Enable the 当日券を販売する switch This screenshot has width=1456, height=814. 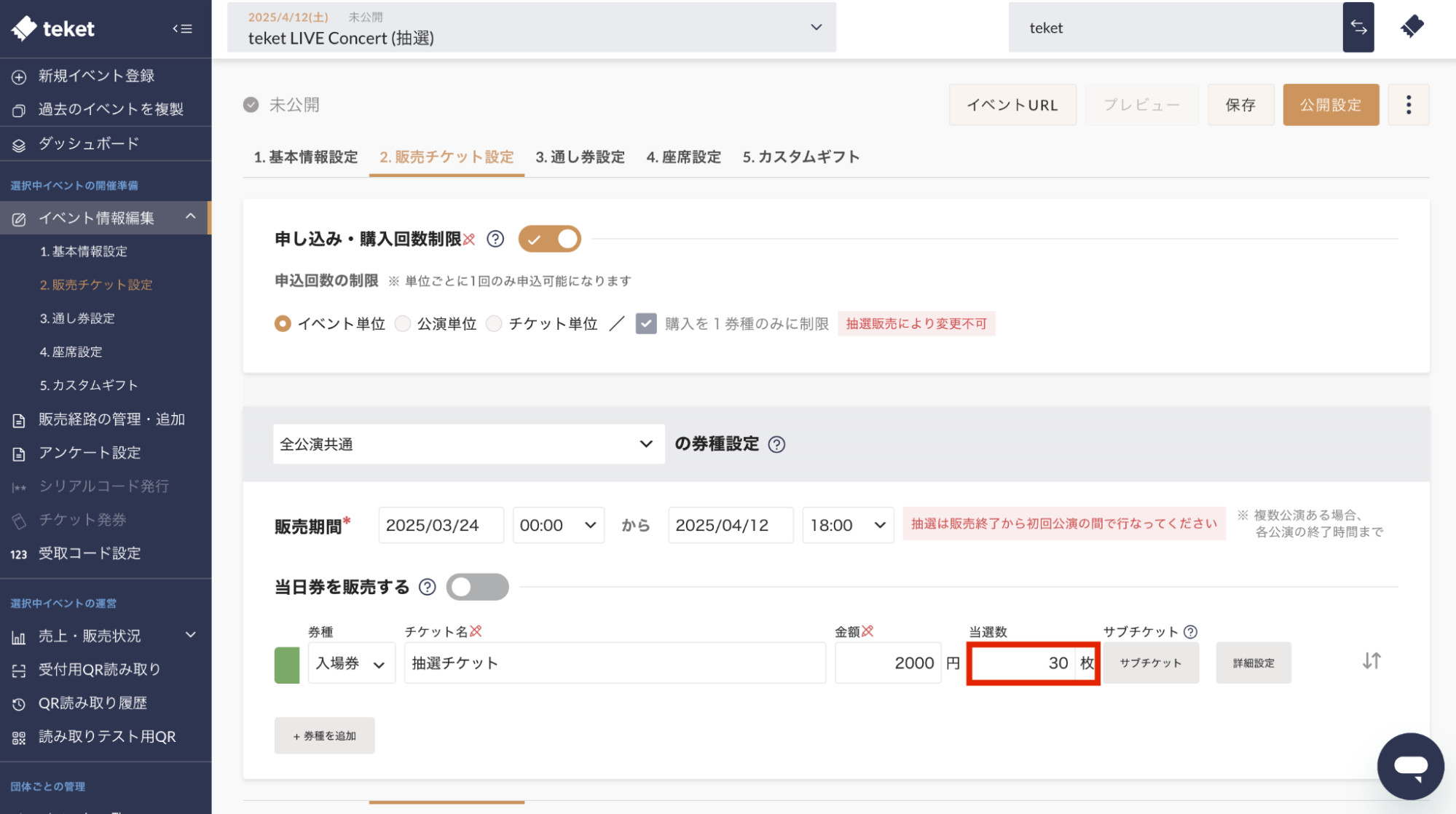[x=478, y=587]
